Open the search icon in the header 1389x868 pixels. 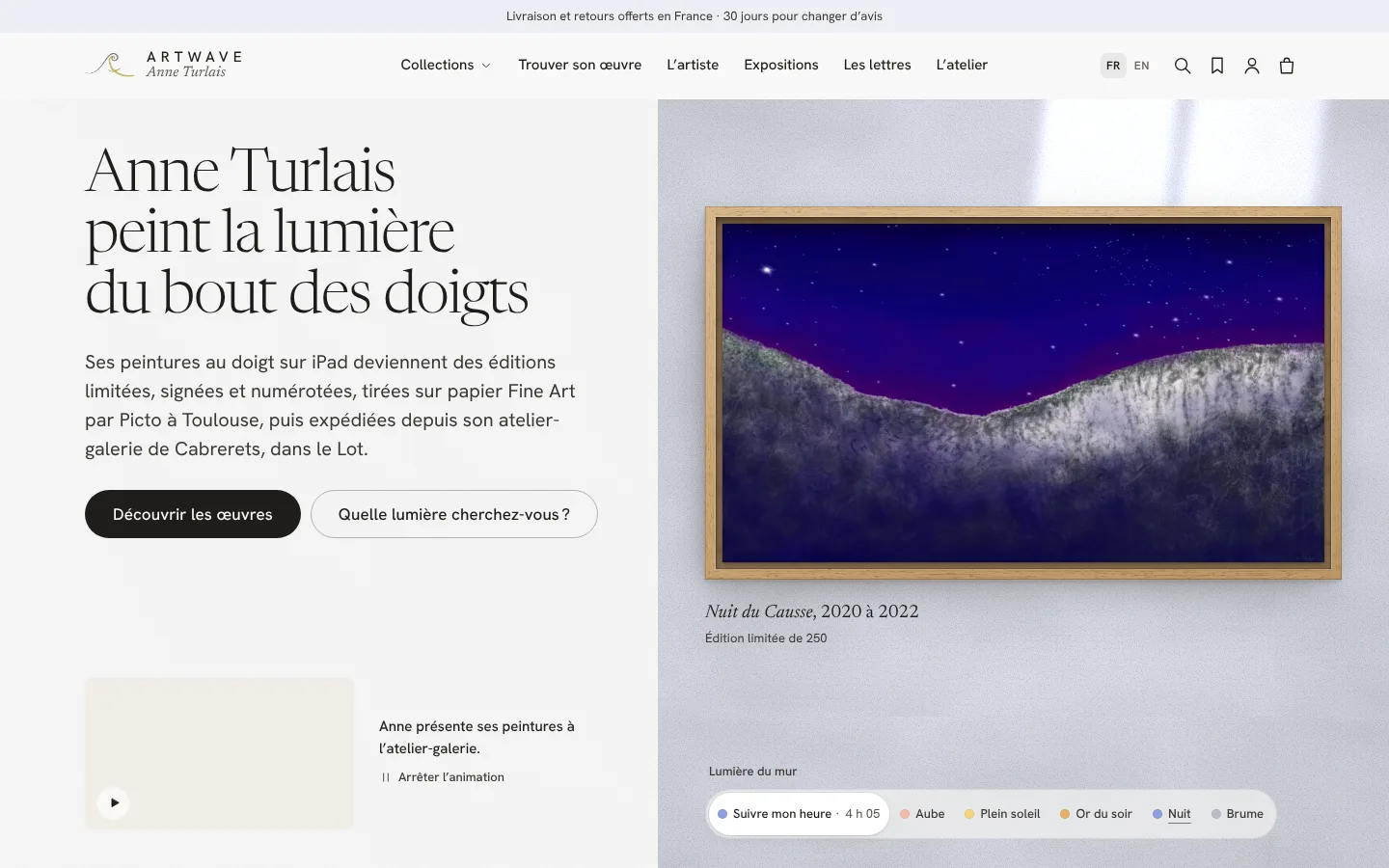click(x=1183, y=66)
